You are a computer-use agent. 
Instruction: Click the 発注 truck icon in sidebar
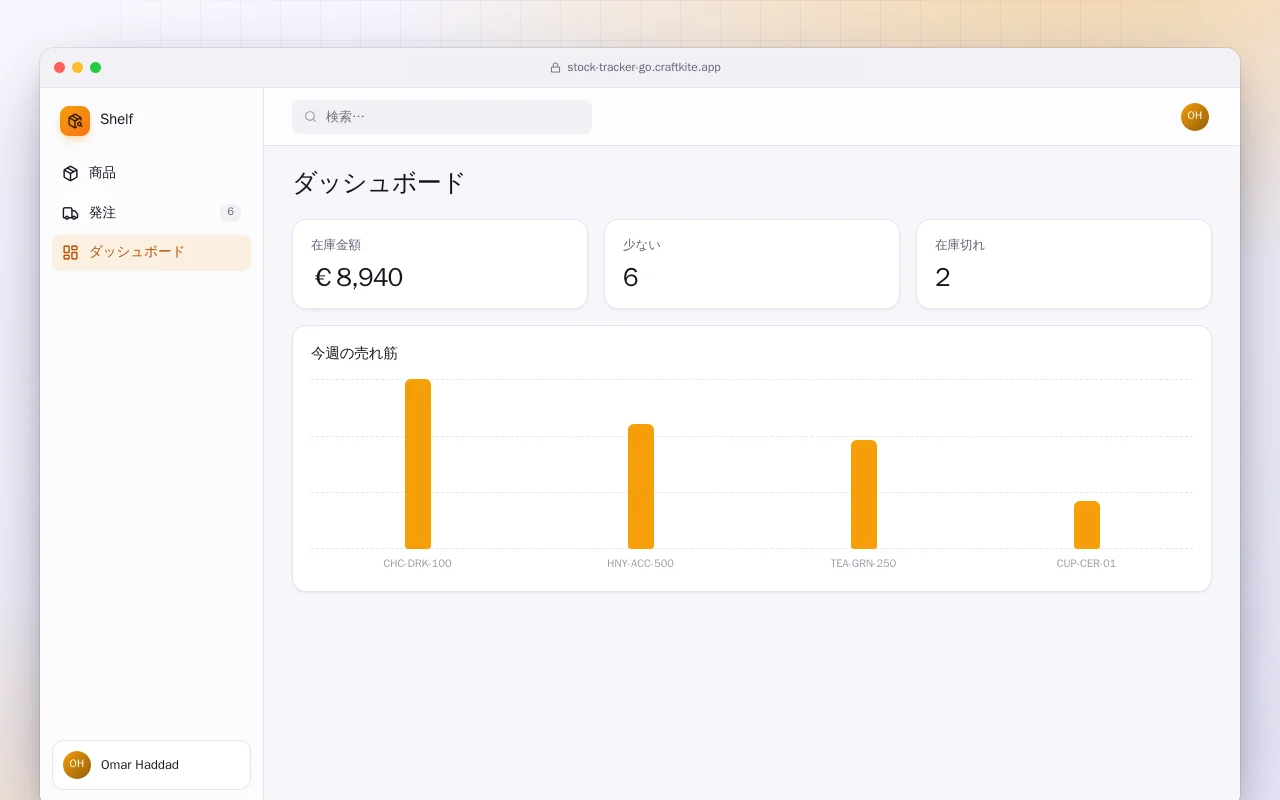tap(70, 213)
